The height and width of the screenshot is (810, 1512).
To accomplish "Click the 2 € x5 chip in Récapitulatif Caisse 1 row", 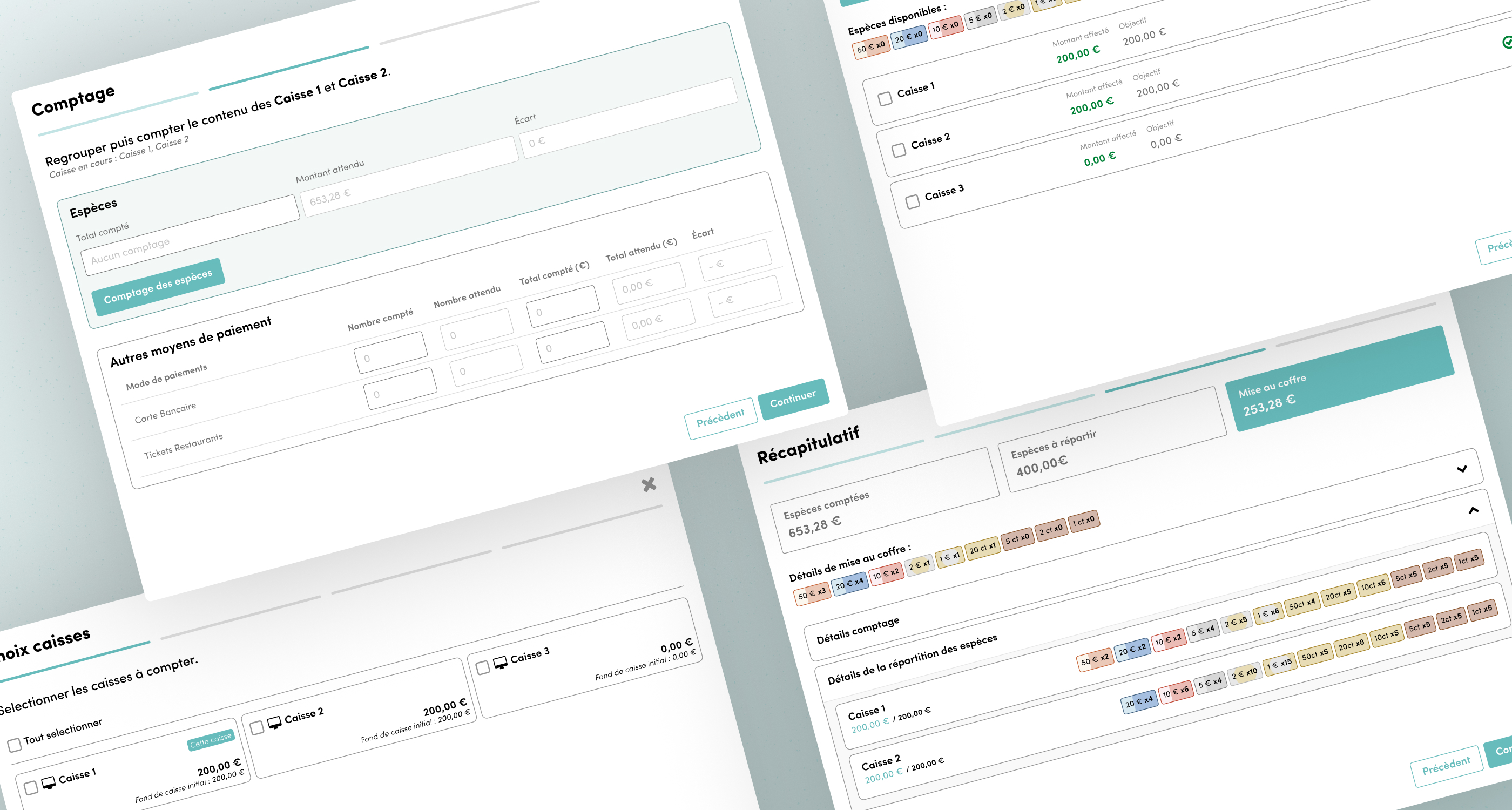I will pyautogui.click(x=1236, y=622).
